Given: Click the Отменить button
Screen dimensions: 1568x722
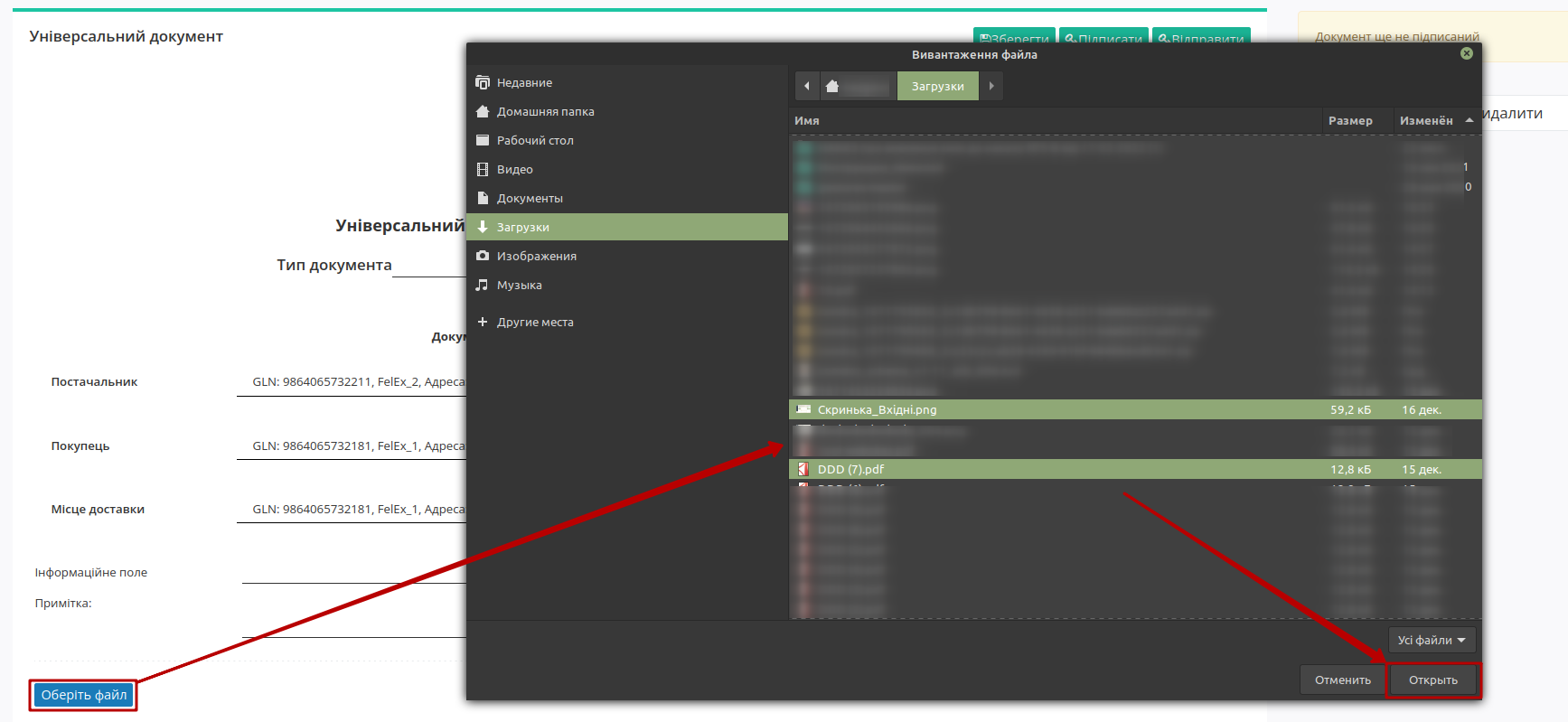Looking at the screenshot, I should click(1342, 680).
